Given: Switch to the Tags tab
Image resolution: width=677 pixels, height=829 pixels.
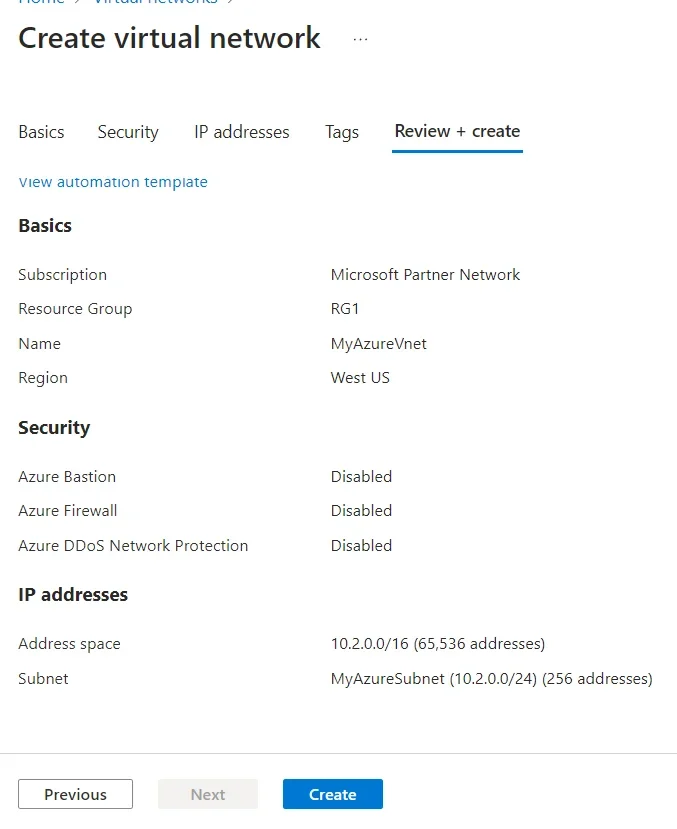Looking at the screenshot, I should click(342, 132).
